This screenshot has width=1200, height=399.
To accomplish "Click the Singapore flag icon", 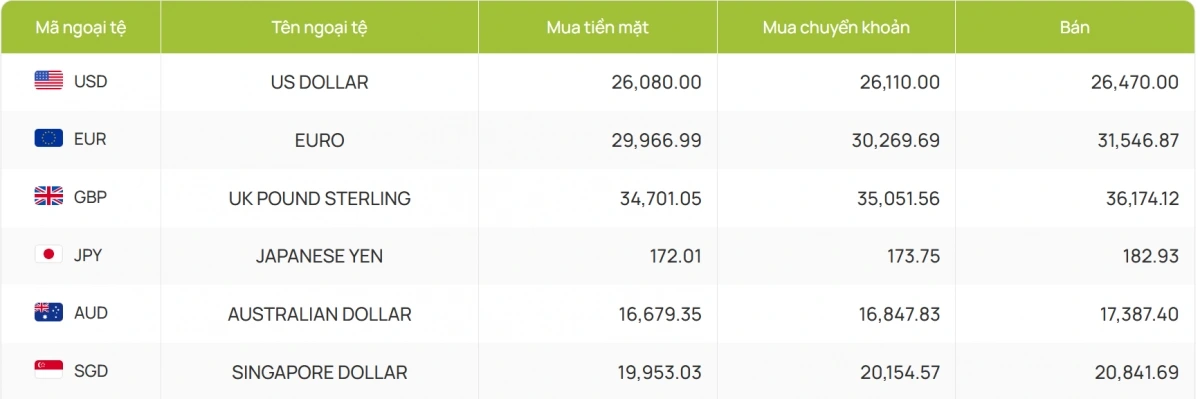I will pyautogui.click(x=49, y=371).
